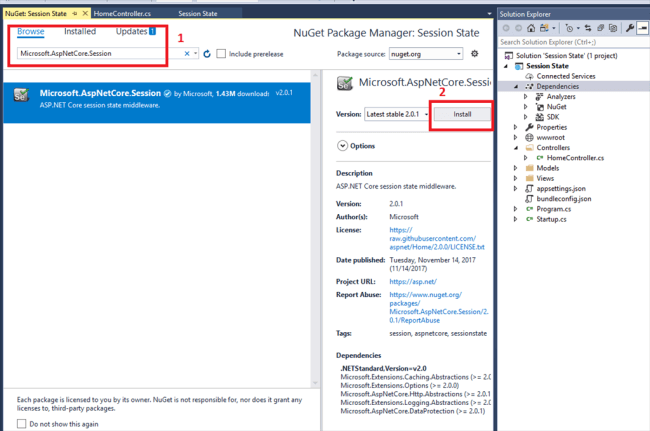Click the Home icon in Solution Explorer toolbar
650x431 pixels.
point(531,28)
